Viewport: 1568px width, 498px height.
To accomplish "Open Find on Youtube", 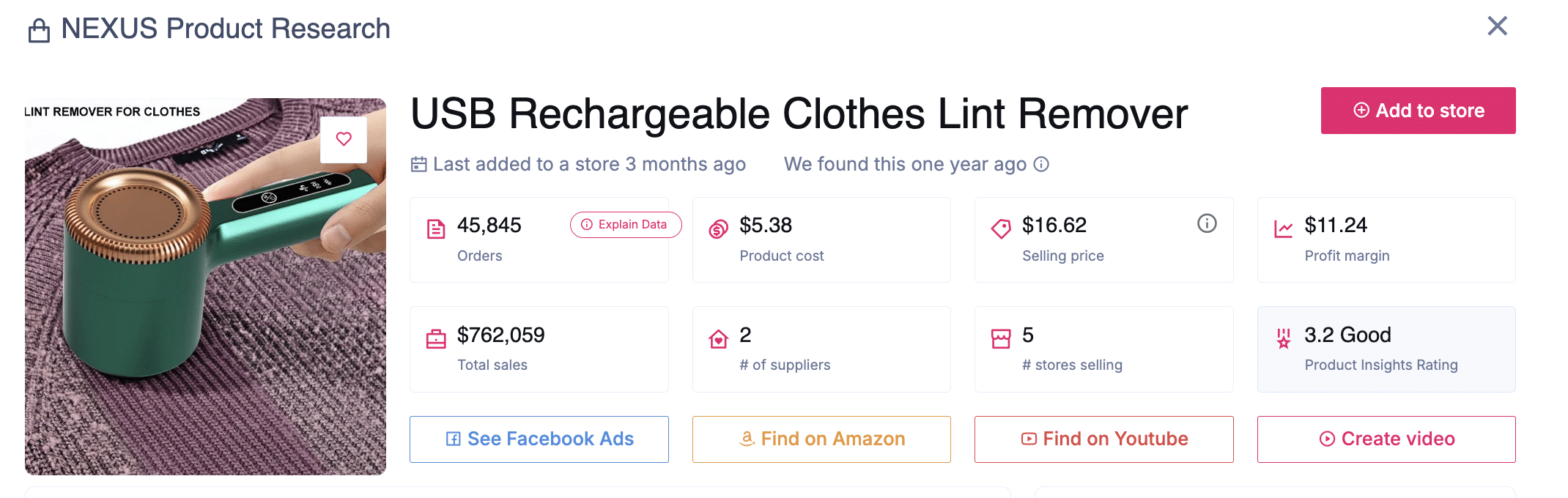I will coord(1103,439).
